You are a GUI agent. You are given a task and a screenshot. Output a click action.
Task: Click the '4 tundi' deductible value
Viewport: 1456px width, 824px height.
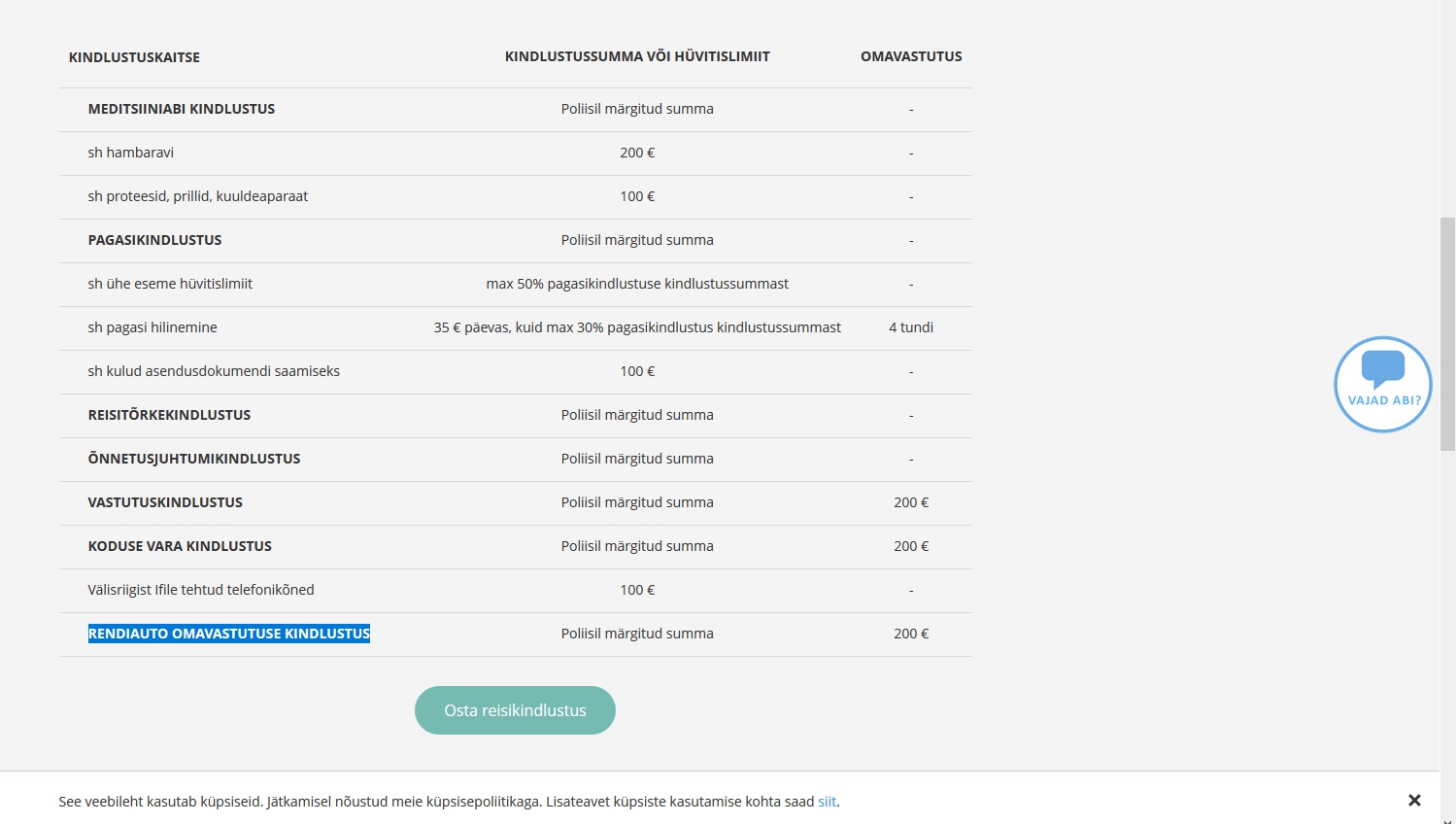coord(911,327)
